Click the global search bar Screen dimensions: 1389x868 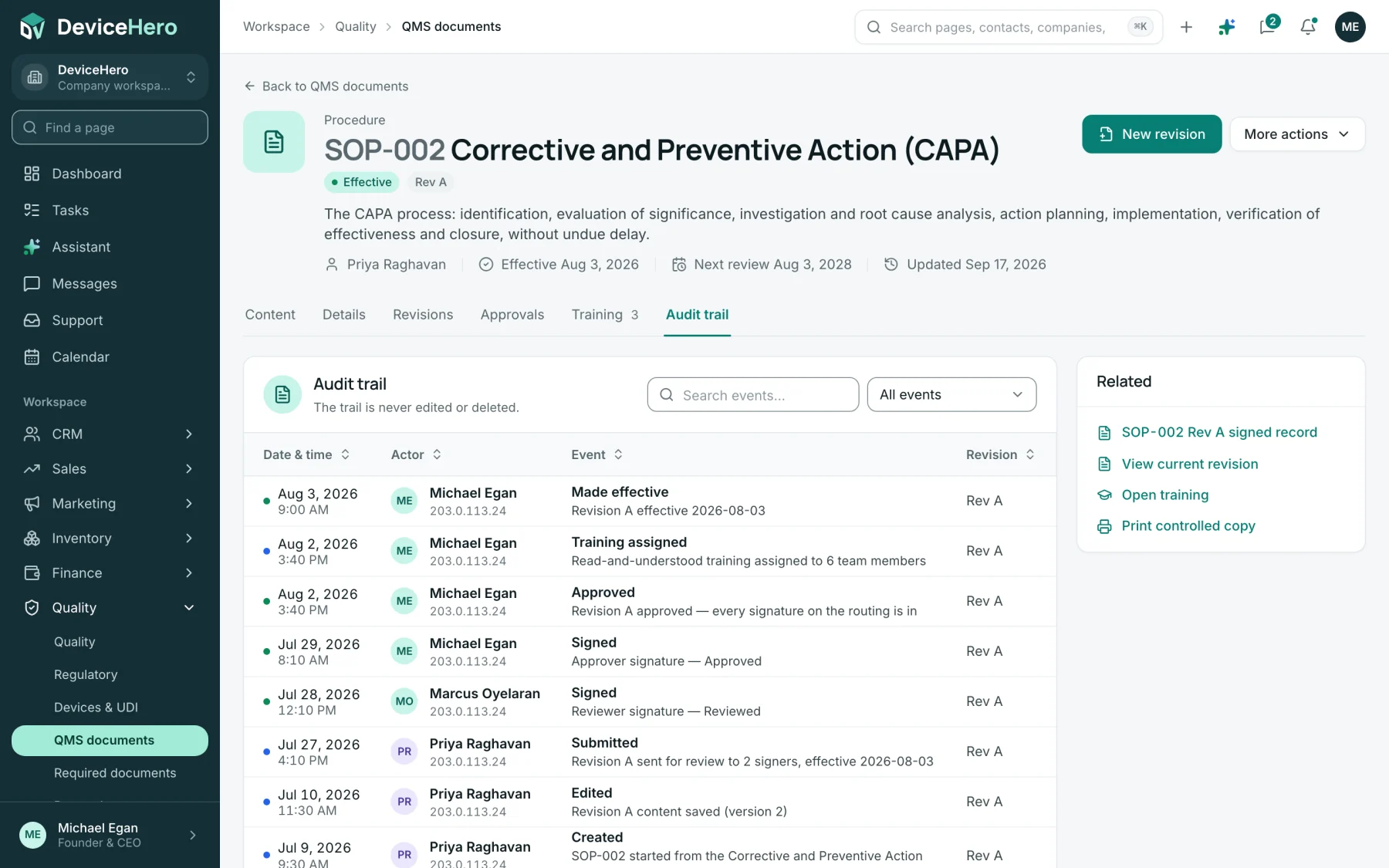(1009, 27)
